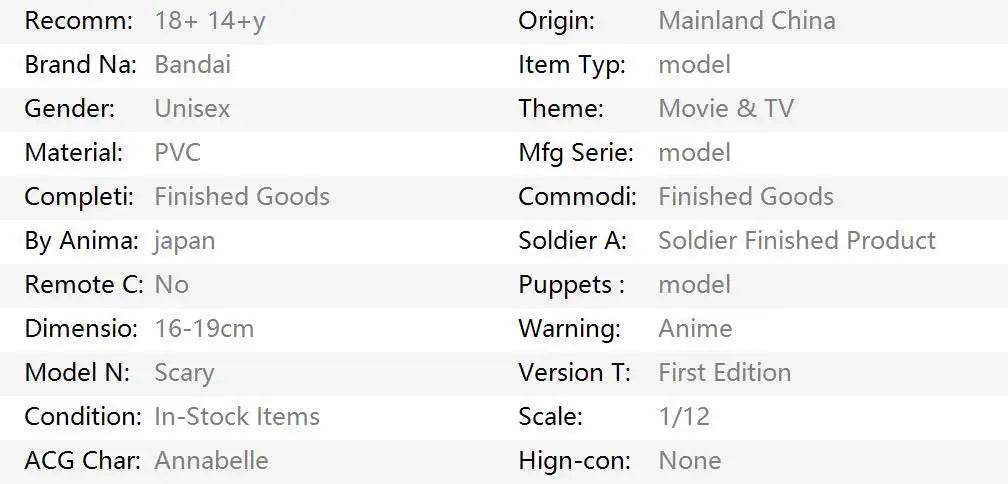Click the Hign-con: label
The width and height of the screenshot is (1008, 484).
click(574, 461)
